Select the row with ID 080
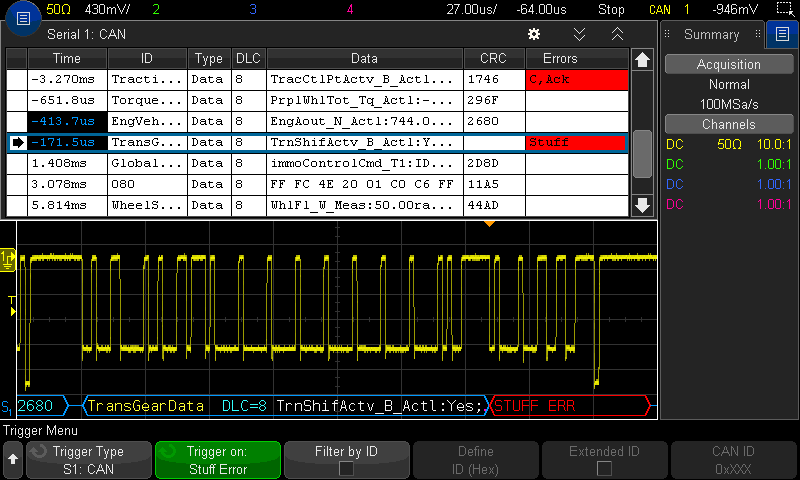Viewport: 800px width, 480px height. (317, 184)
